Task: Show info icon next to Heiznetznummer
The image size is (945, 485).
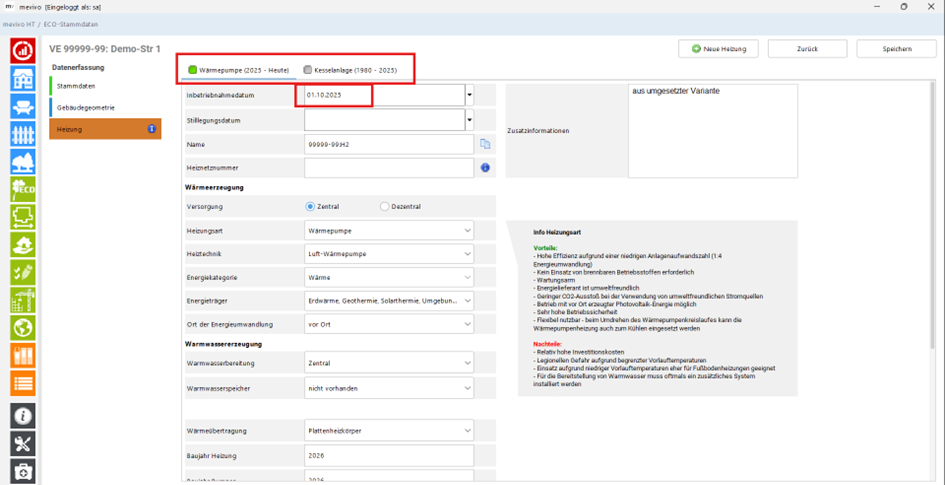Action: pos(485,167)
